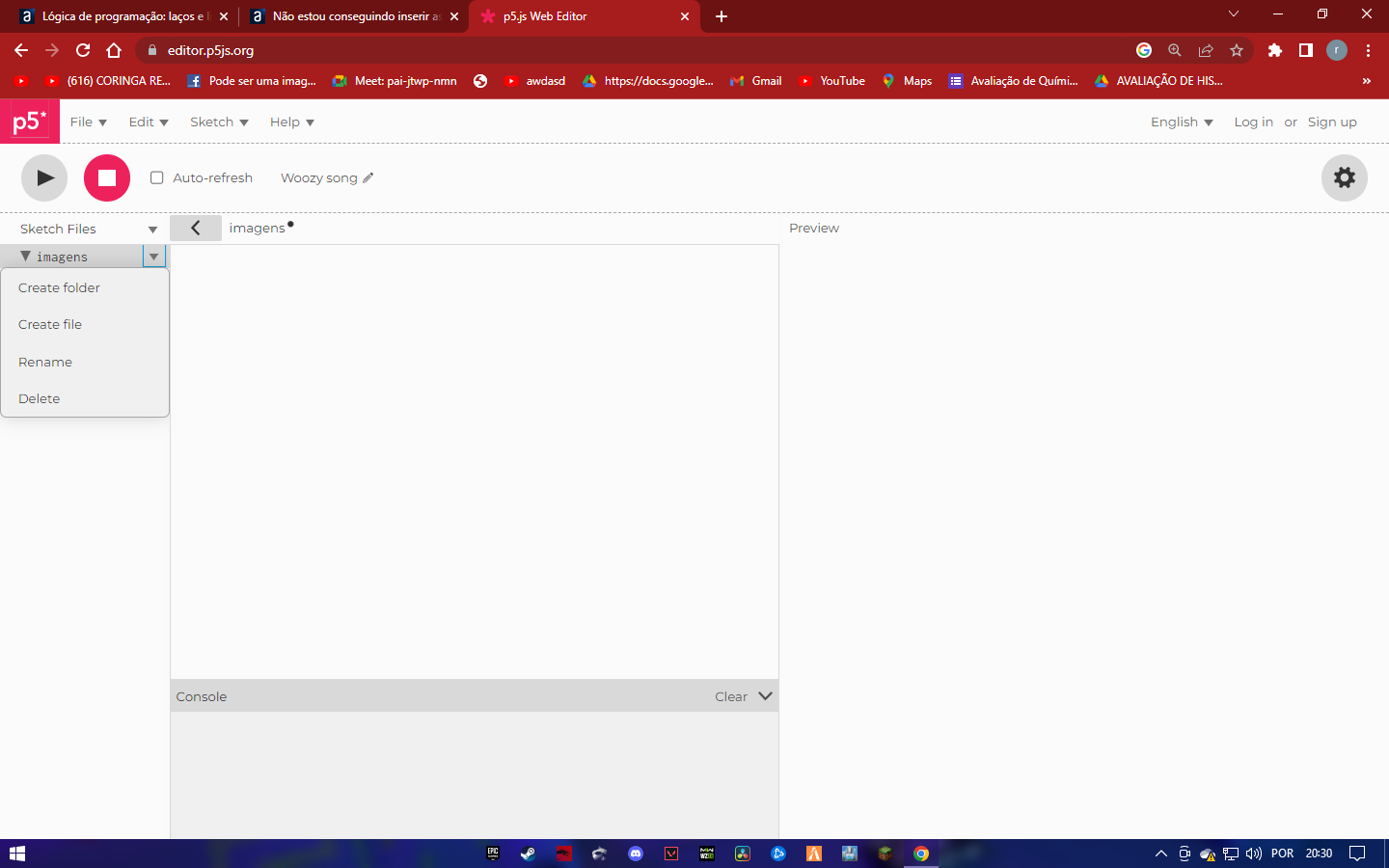The width and height of the screenshot is (1389, 868).
Task: Open the CORINGA RE... YouTube bookmark
Action: pyautogui.click(x=108, y=81)
